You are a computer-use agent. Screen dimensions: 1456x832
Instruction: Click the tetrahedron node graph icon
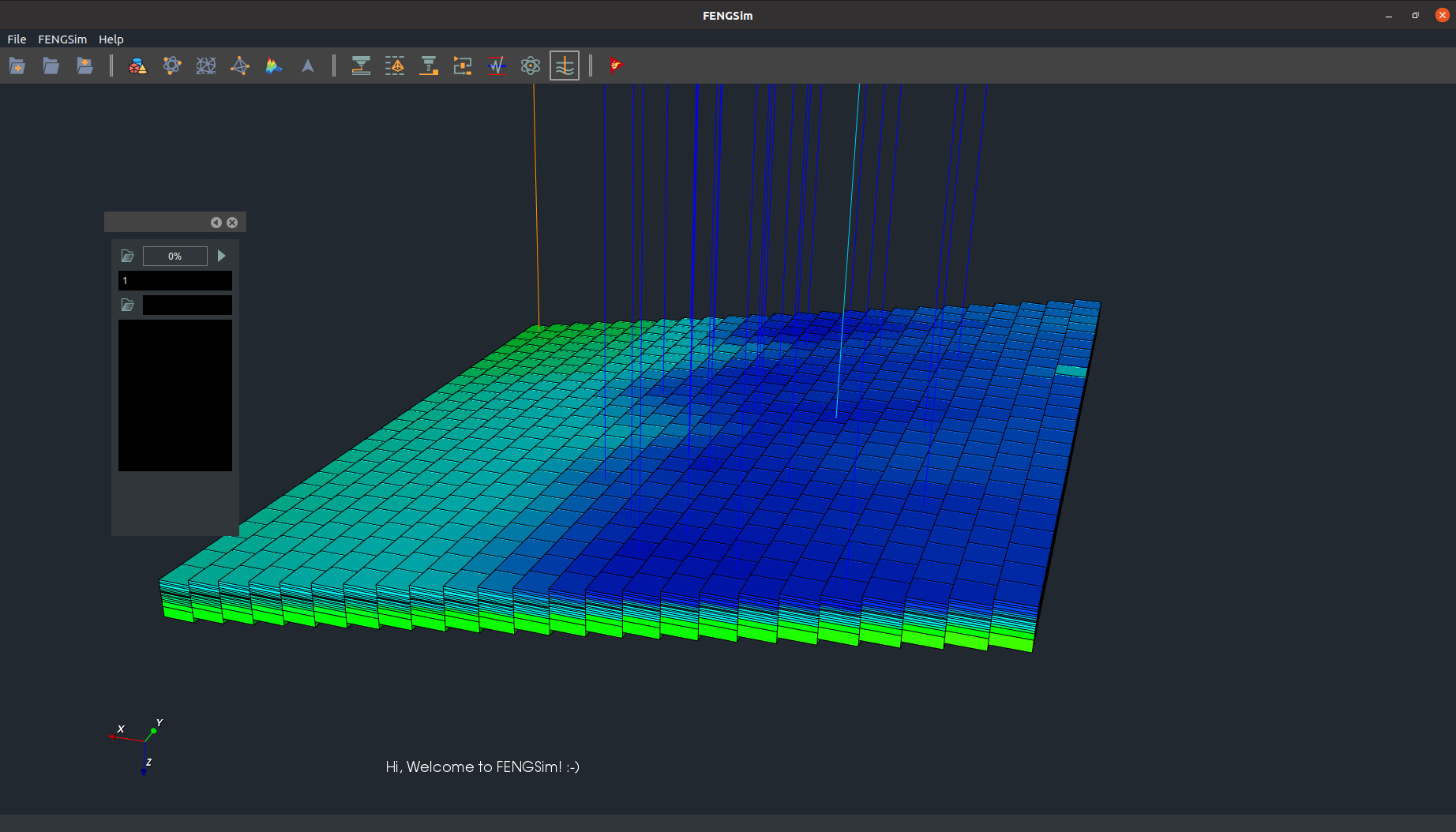tap(240, 66)
